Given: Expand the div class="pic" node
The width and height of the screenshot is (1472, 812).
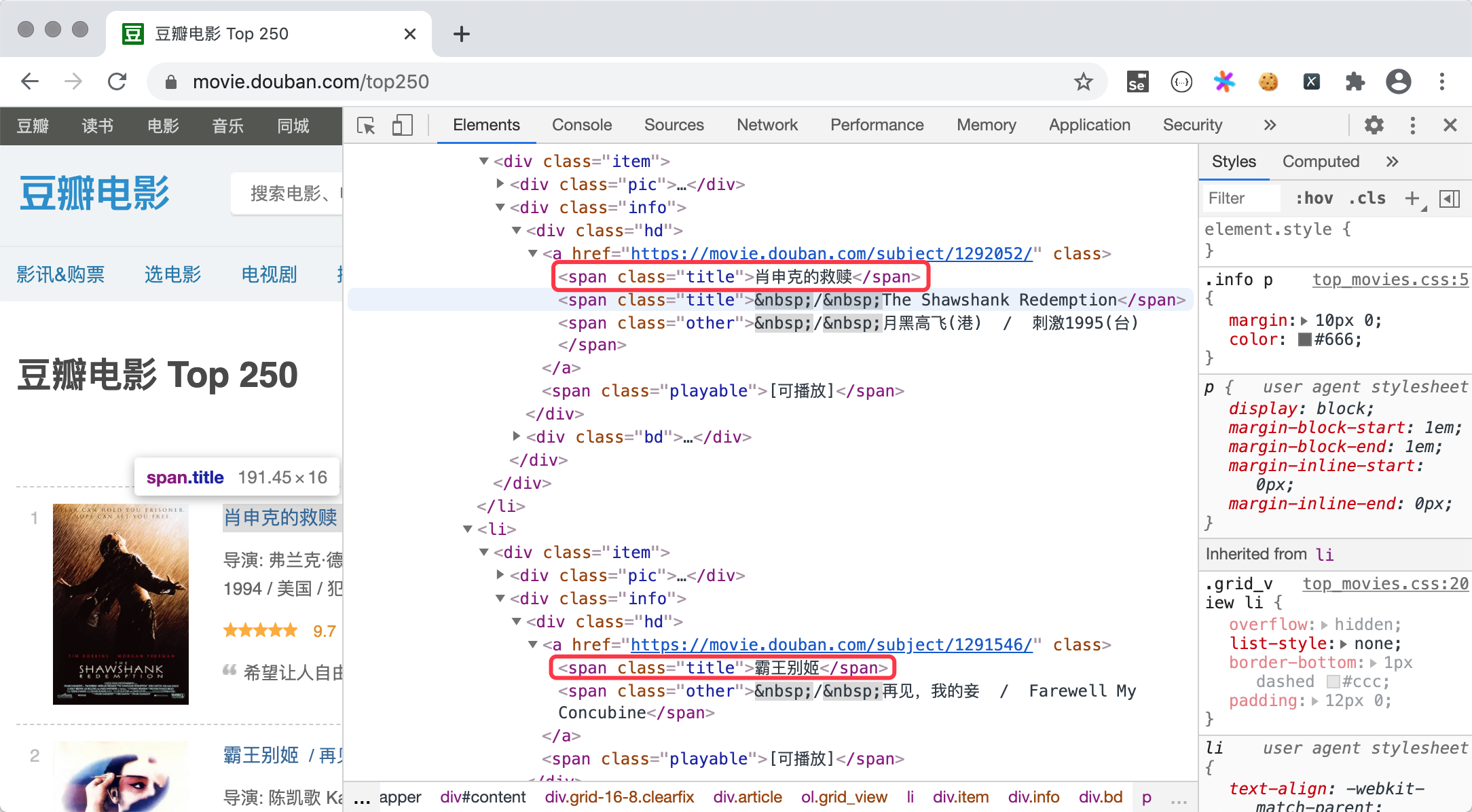Looking at the screenshot, I should [x=500, y=184].
